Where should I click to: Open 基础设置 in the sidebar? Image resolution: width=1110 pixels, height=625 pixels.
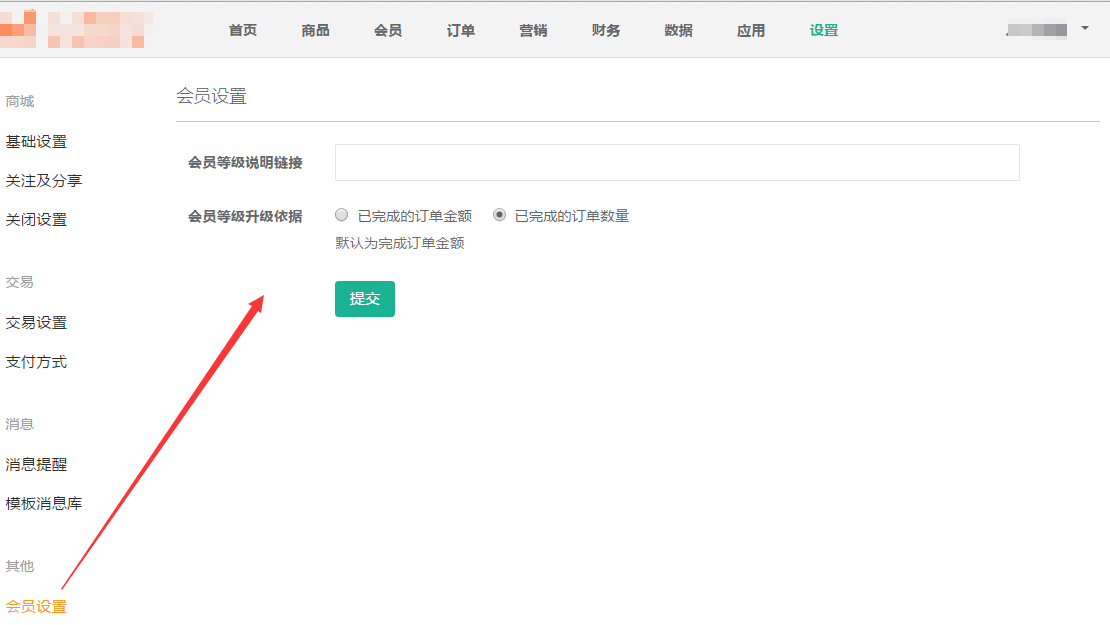pos(36,142)
